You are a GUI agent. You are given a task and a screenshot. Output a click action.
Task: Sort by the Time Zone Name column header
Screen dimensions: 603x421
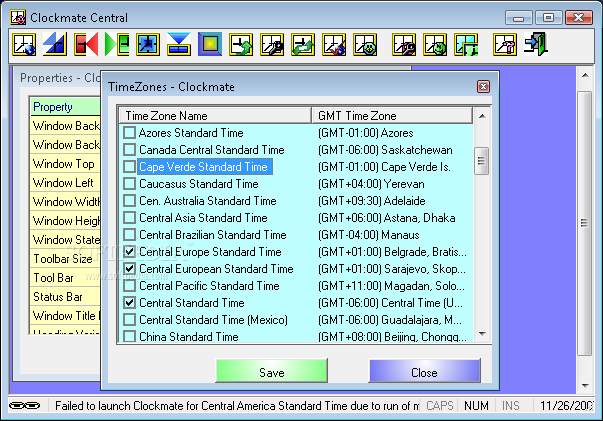click(215, 115)
